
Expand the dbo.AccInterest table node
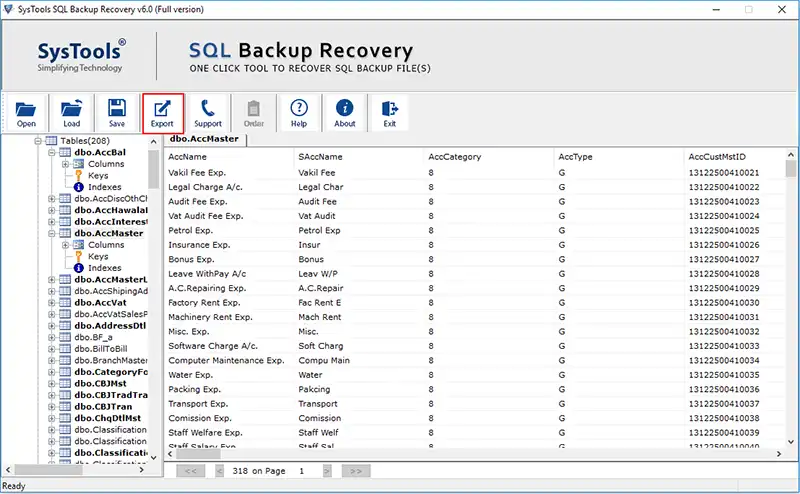(x=52, y=221)
